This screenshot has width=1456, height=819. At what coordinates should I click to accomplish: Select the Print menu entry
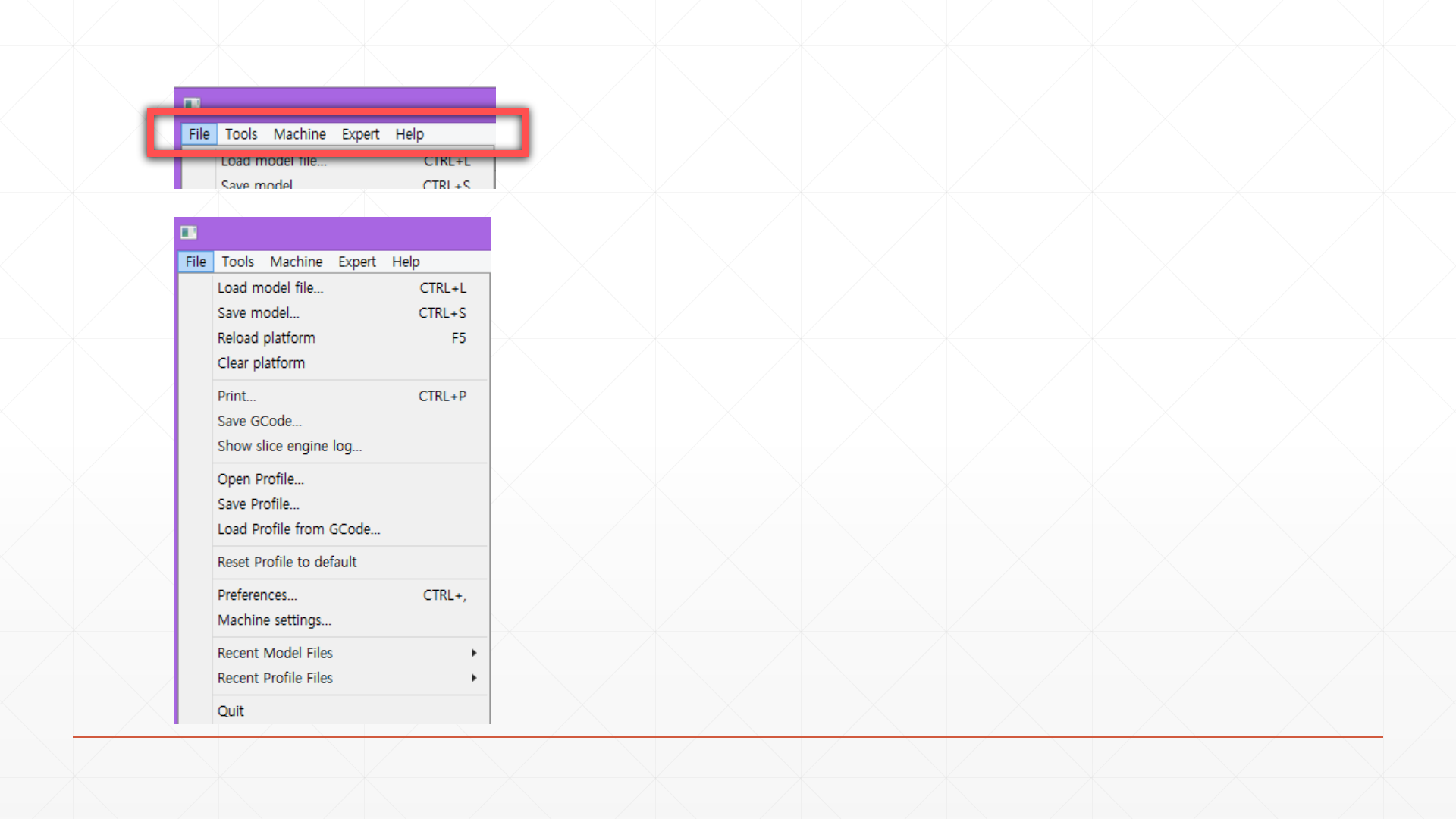[237, 396]
